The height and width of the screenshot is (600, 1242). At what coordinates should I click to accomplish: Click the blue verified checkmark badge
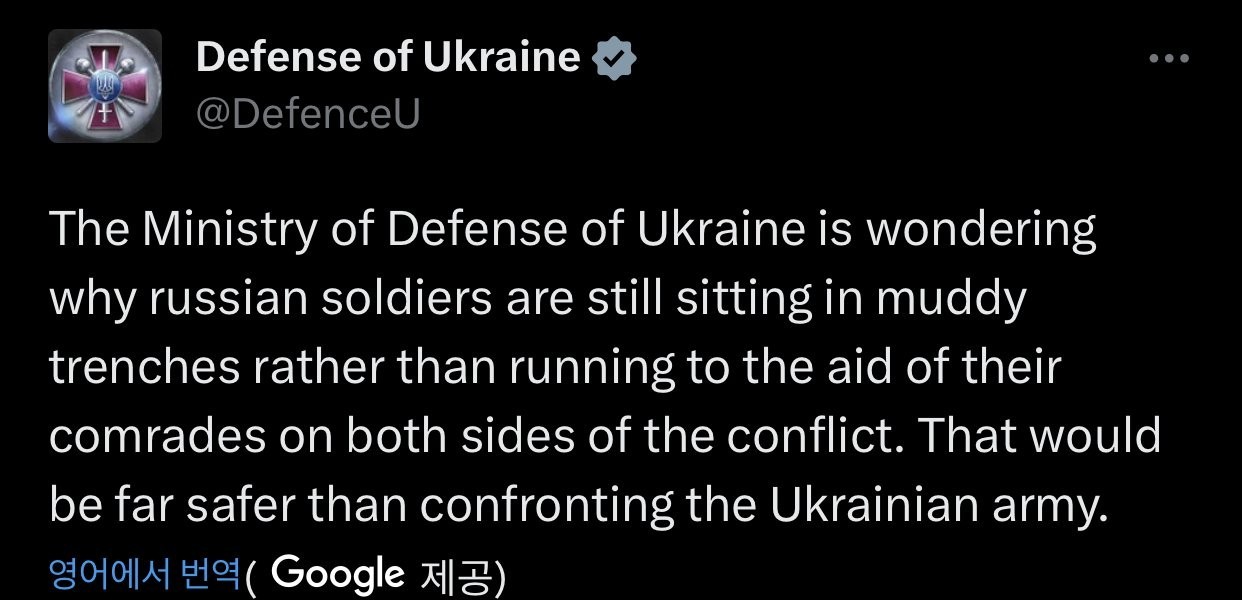[x=615, y=59]
